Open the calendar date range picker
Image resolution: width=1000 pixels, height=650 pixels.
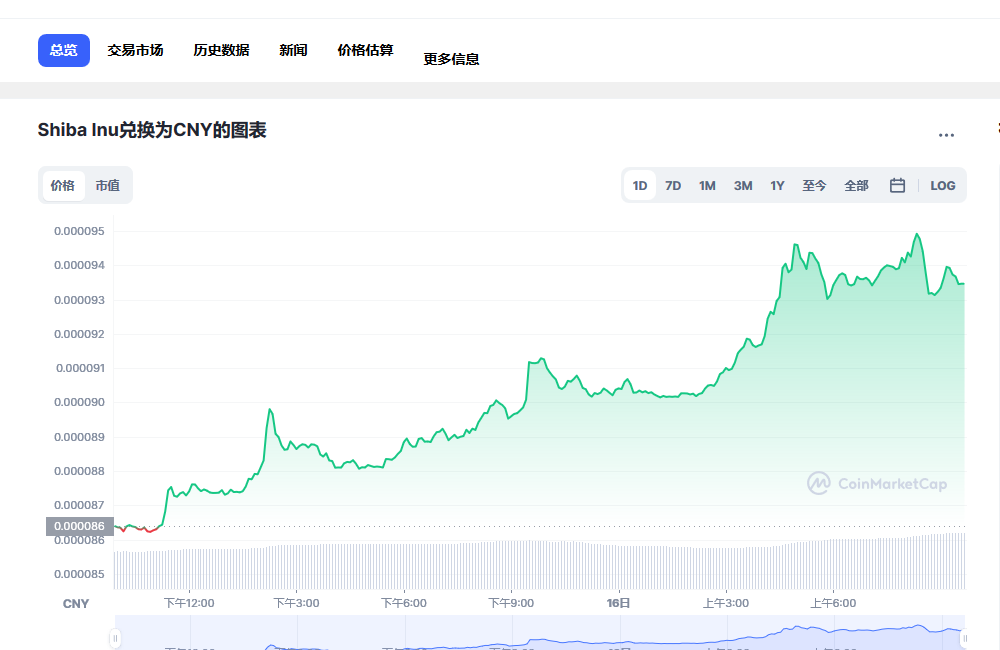point(897,185)
